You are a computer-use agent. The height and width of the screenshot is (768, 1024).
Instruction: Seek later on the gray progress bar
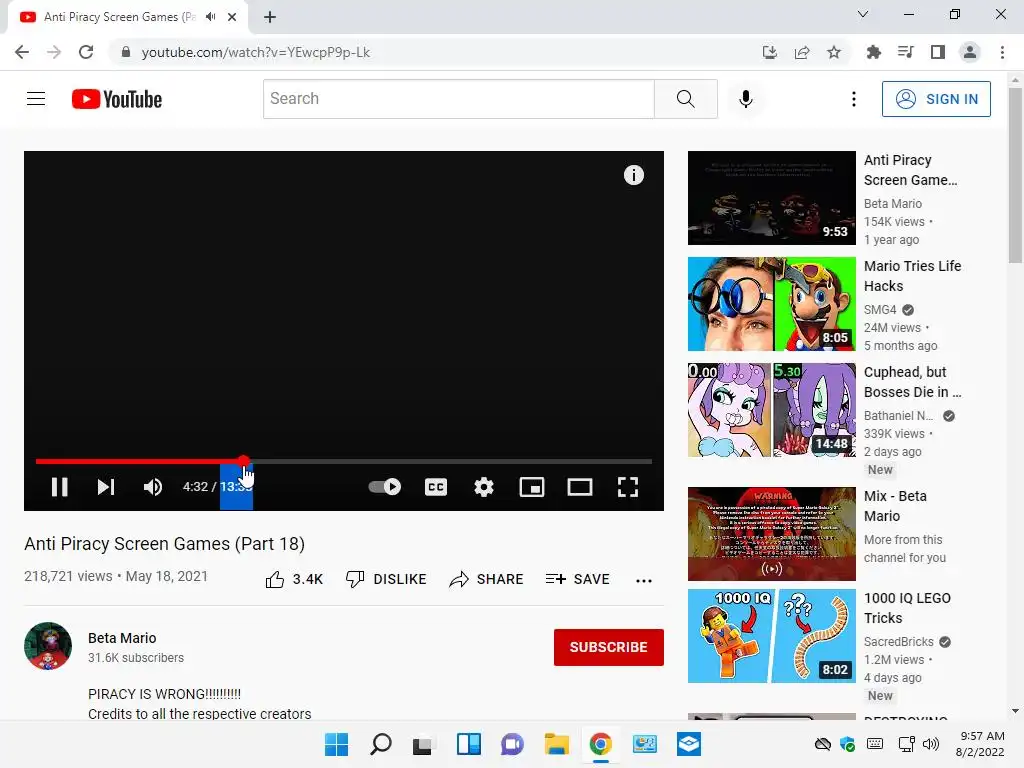click(x=451, y=461)
